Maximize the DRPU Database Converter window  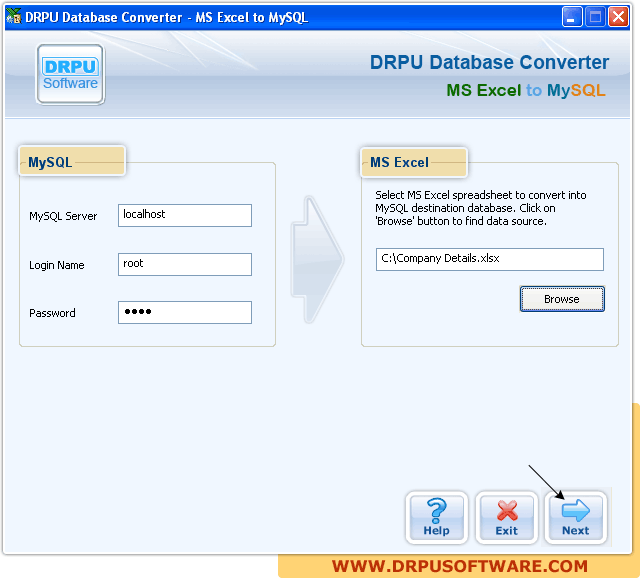(x=595, y=17)
